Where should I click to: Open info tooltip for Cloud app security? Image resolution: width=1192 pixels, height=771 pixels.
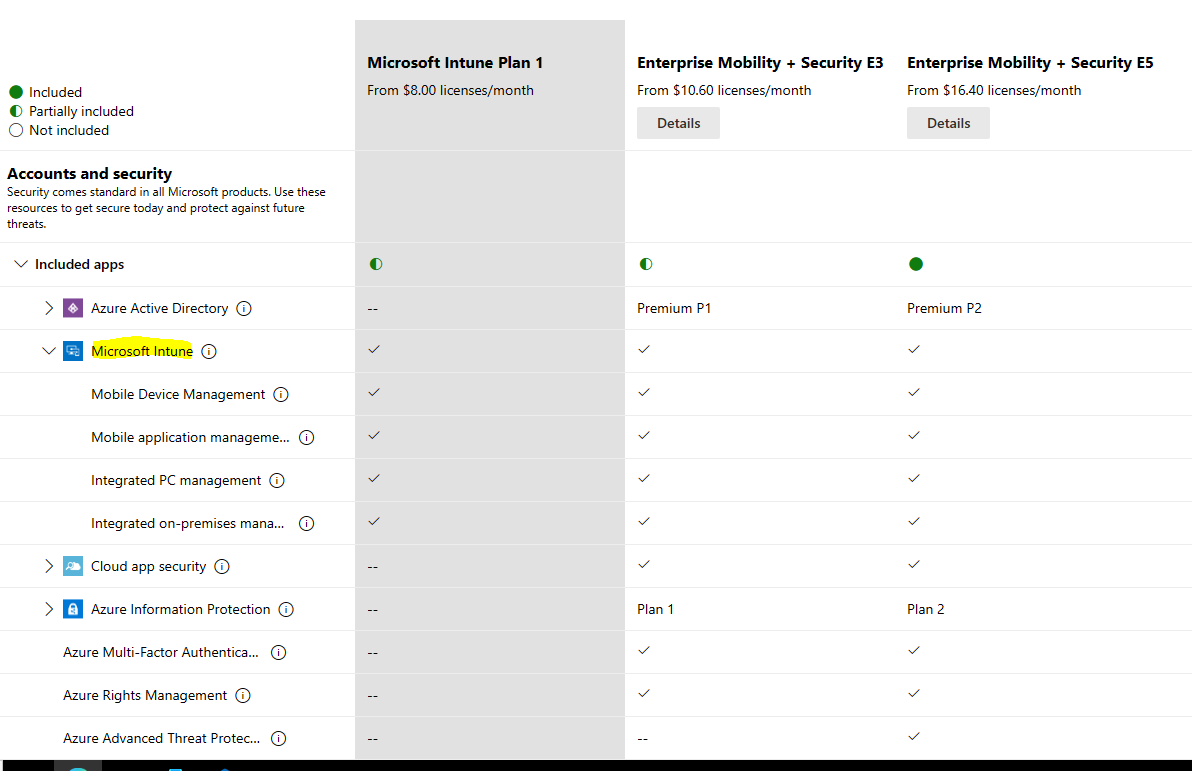pos(222,566)
